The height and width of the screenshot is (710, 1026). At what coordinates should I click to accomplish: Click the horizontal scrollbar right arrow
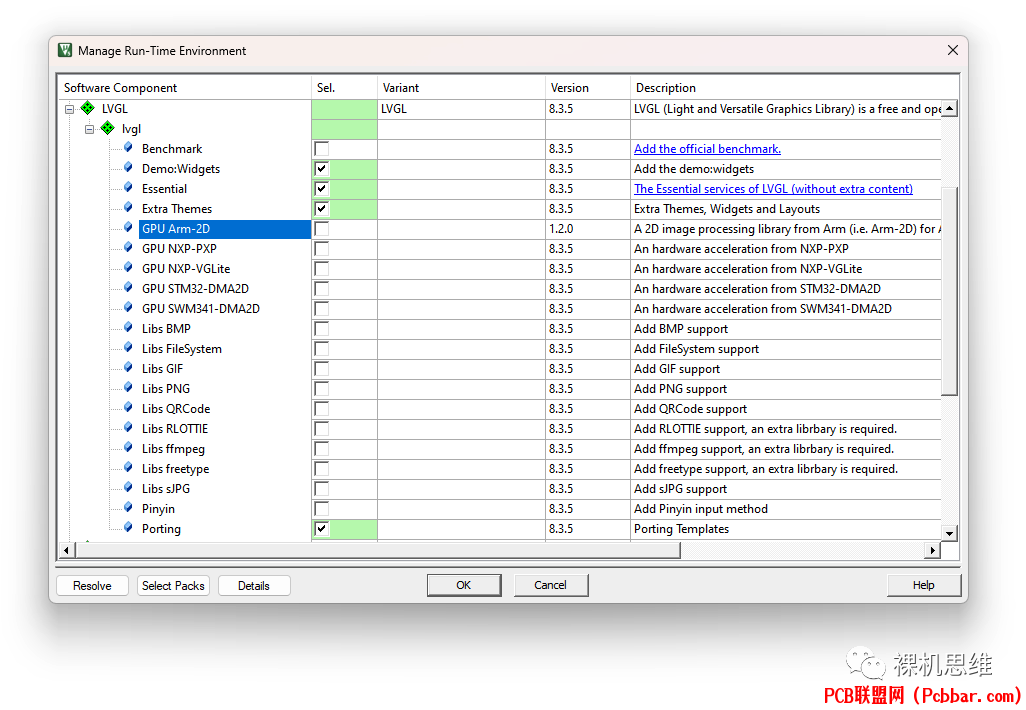click(932, 550)
